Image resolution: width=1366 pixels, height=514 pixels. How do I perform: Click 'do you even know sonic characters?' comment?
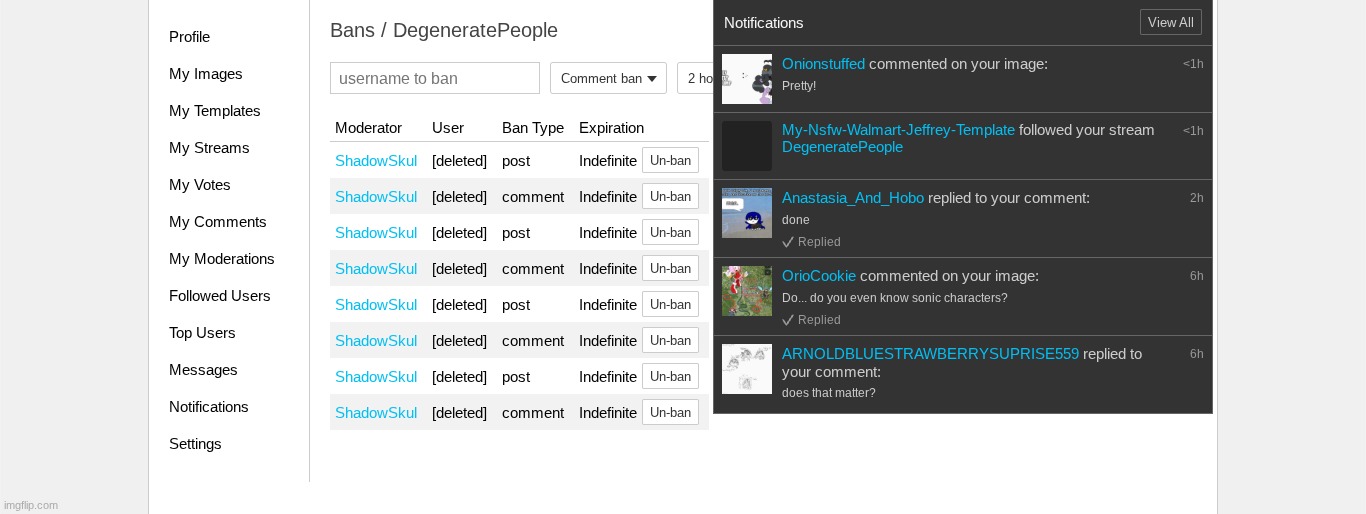tap(895, 298)
